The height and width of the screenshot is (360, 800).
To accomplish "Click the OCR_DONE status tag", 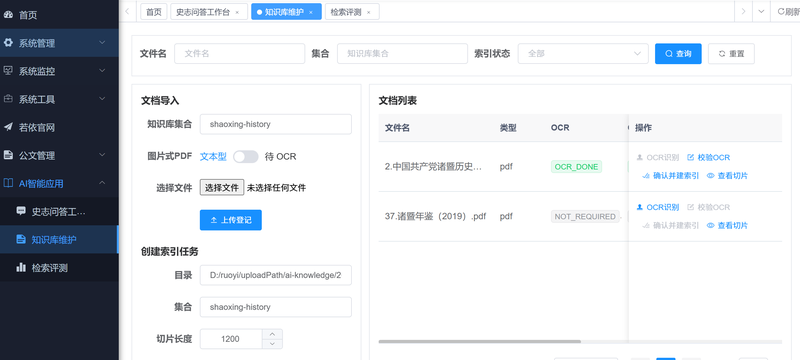I will 576,167.
